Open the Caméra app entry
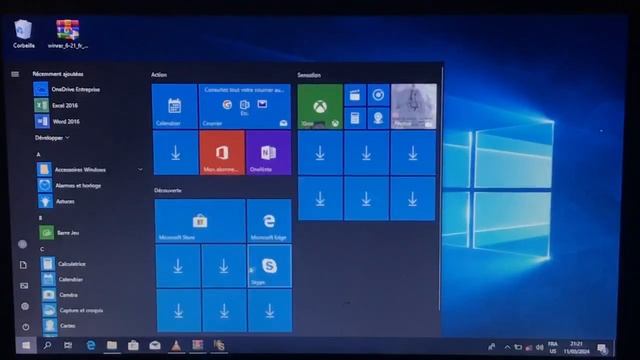 [60, 295]
